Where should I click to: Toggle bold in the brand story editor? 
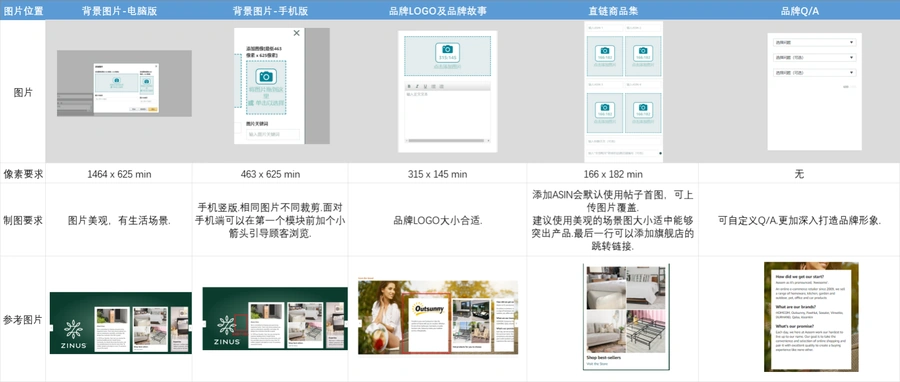(x=409, y=86)
